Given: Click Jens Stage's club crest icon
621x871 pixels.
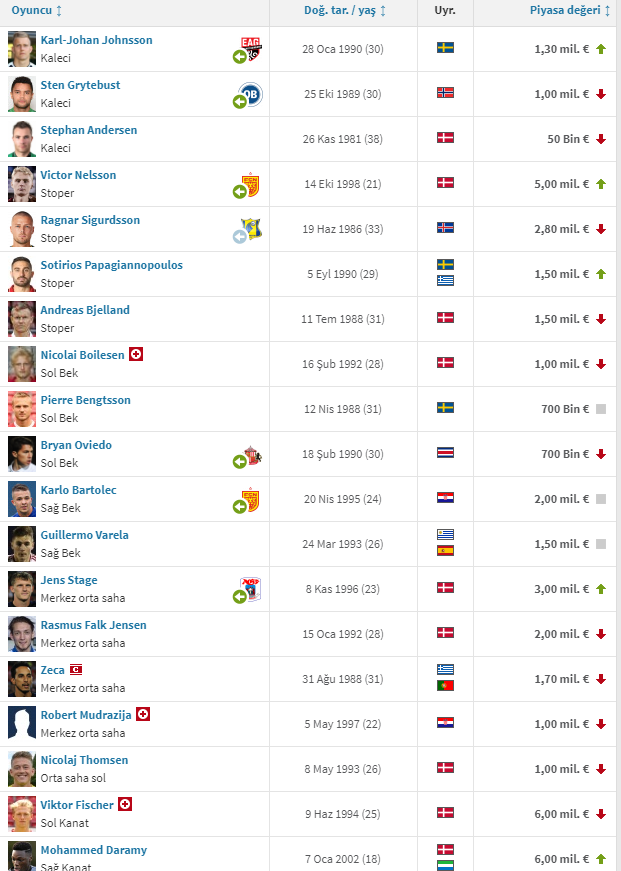Looking at the screenshot, I should tap(251, 589).
